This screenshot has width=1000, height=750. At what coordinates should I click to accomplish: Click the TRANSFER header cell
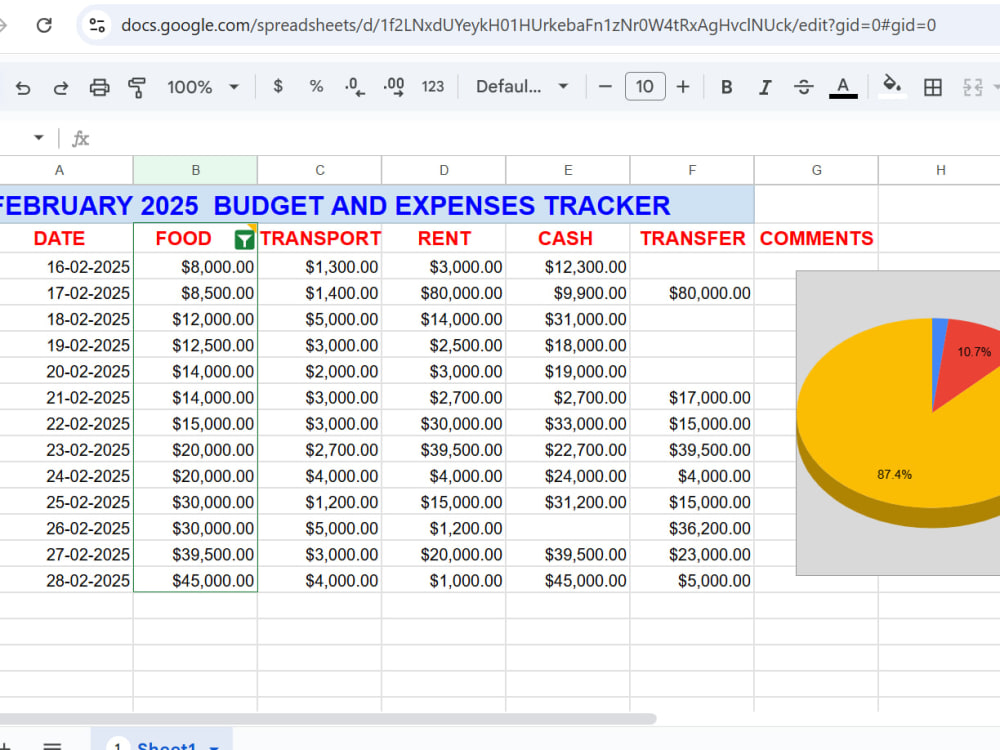(692, 239)
